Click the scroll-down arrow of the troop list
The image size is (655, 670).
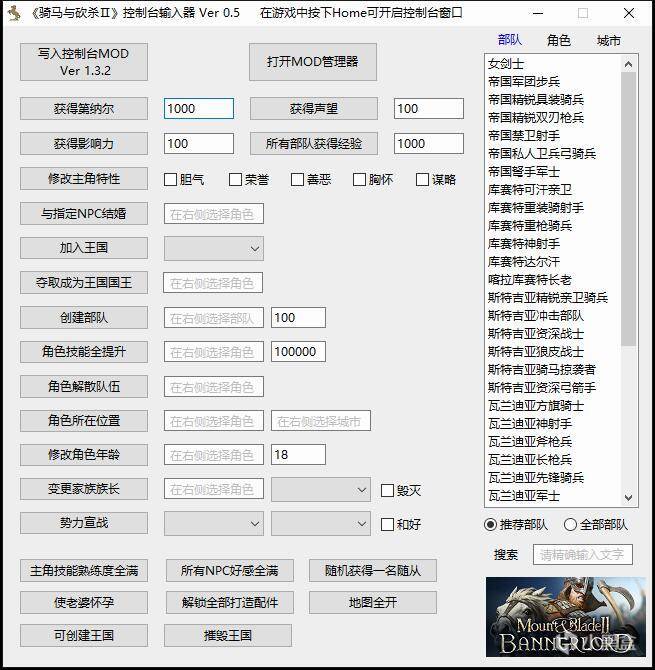628,497
